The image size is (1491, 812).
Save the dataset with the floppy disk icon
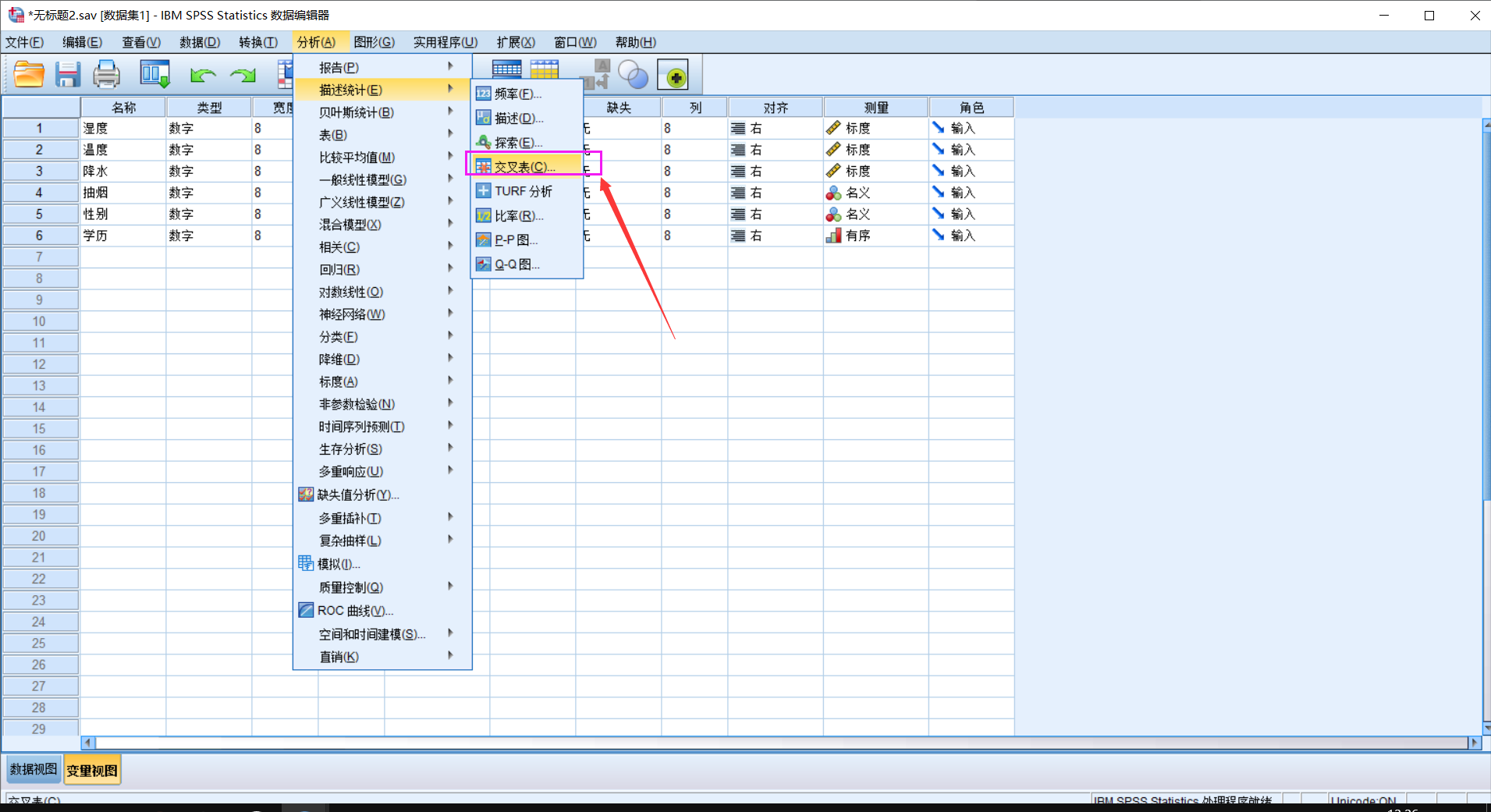(68, 75)
